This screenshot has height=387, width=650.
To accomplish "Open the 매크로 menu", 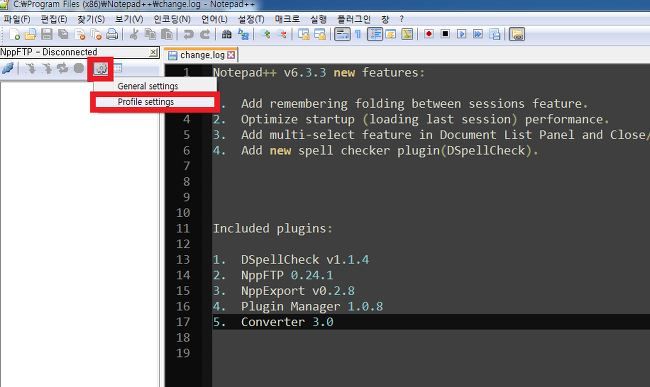I will point(287,19).
